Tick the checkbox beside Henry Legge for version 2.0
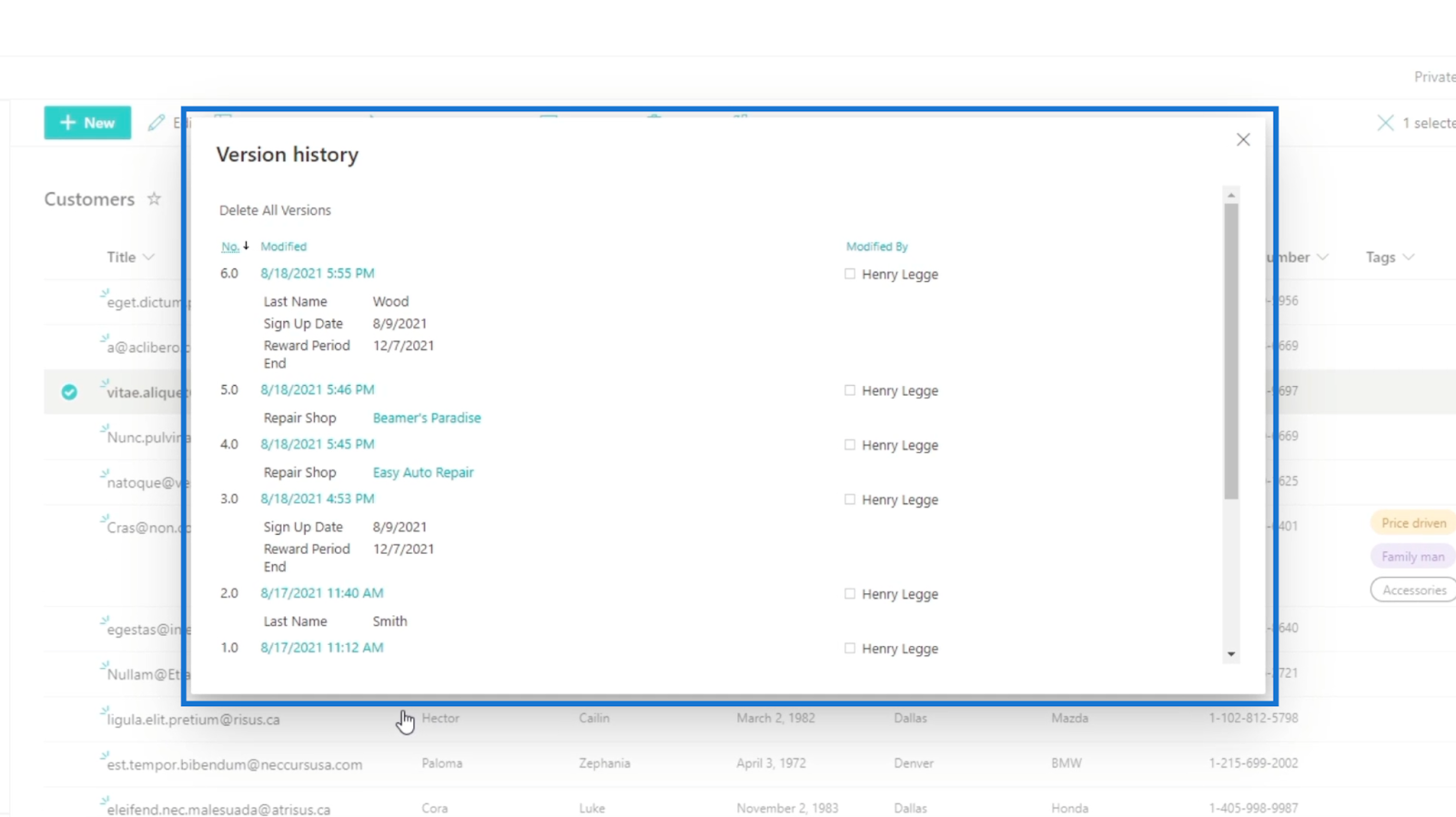Image resolution: width=1456 pixels, height=817 pixels. coord(850,593)
